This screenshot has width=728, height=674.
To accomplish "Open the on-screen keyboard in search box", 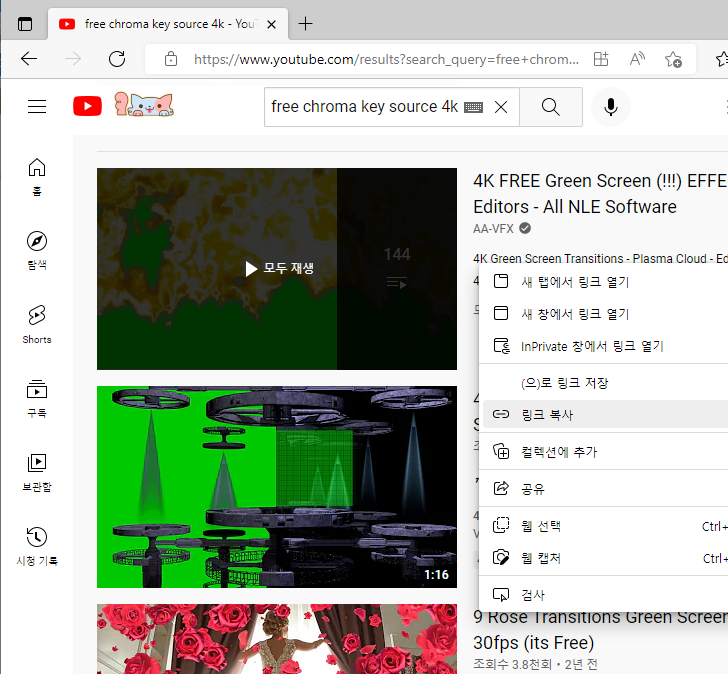I will pyautogui.click(x=474, y=108).
